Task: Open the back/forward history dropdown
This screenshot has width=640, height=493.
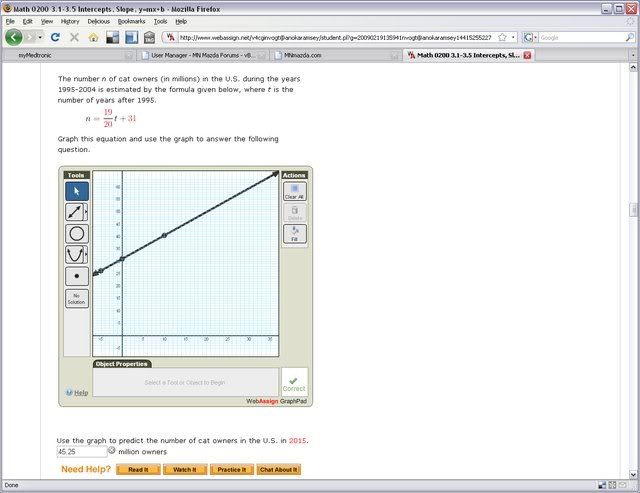Action: (x=39, y=37)
